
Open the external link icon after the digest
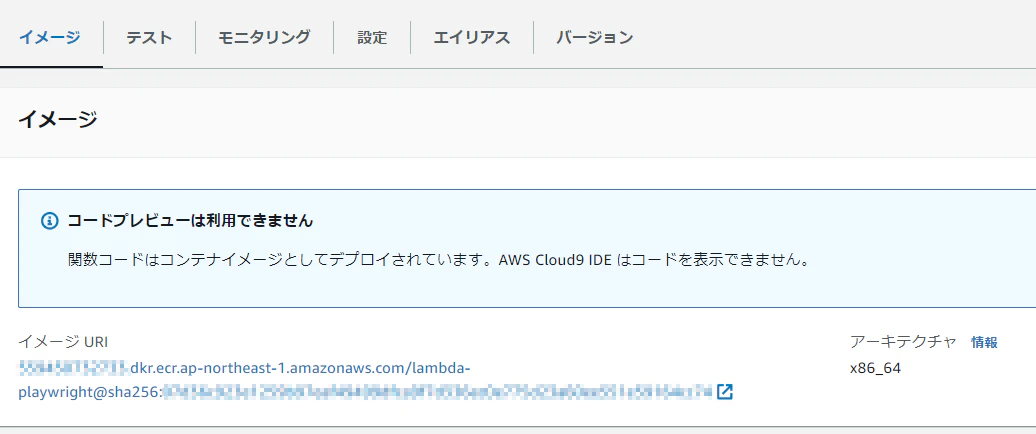[x=725, y=392]
